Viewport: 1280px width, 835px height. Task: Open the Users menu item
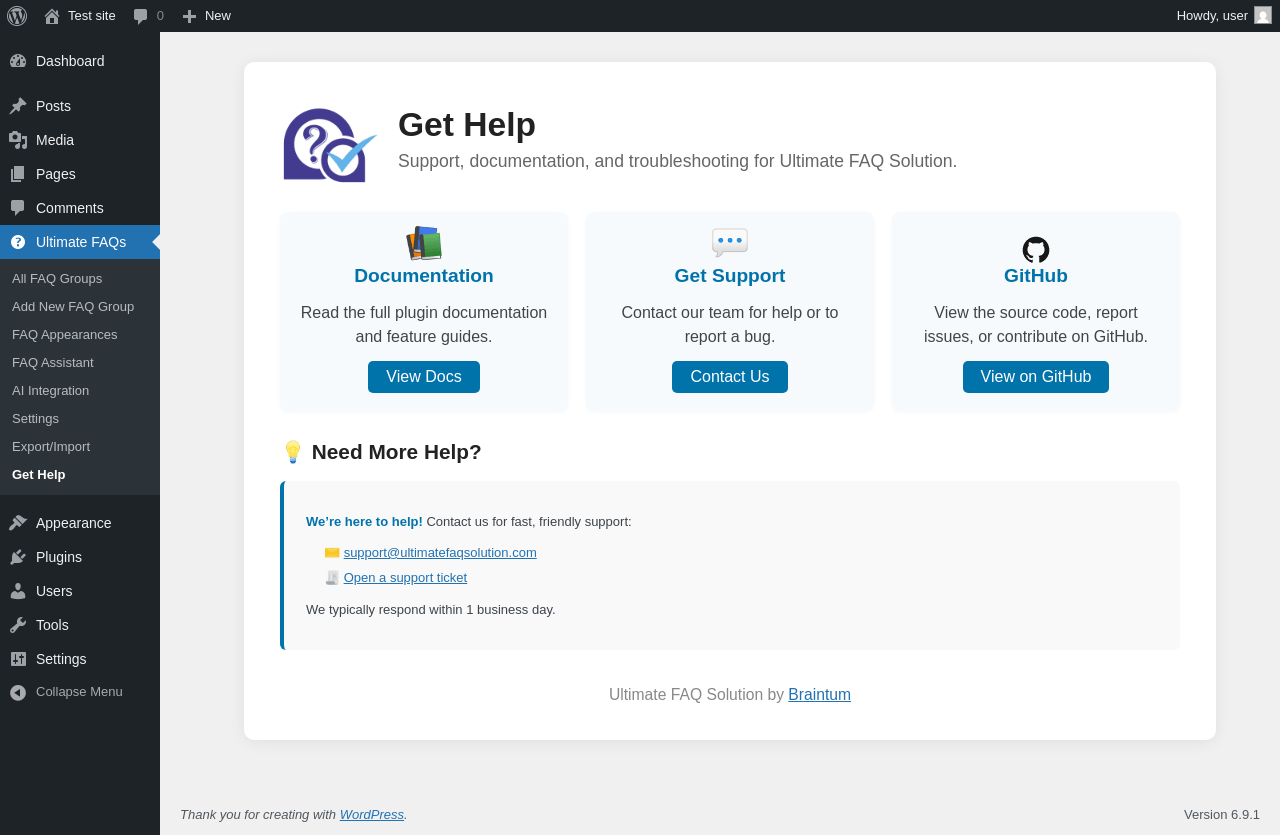pos(80,591)
